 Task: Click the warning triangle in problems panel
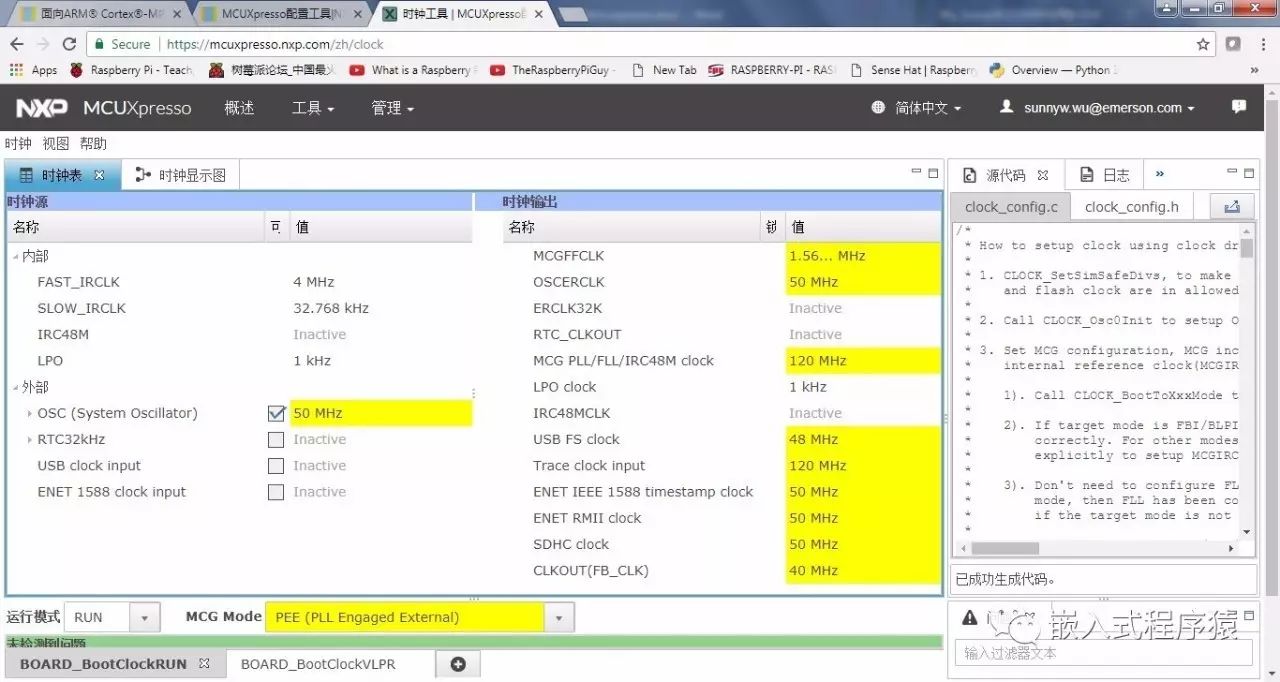coord(969,617)
